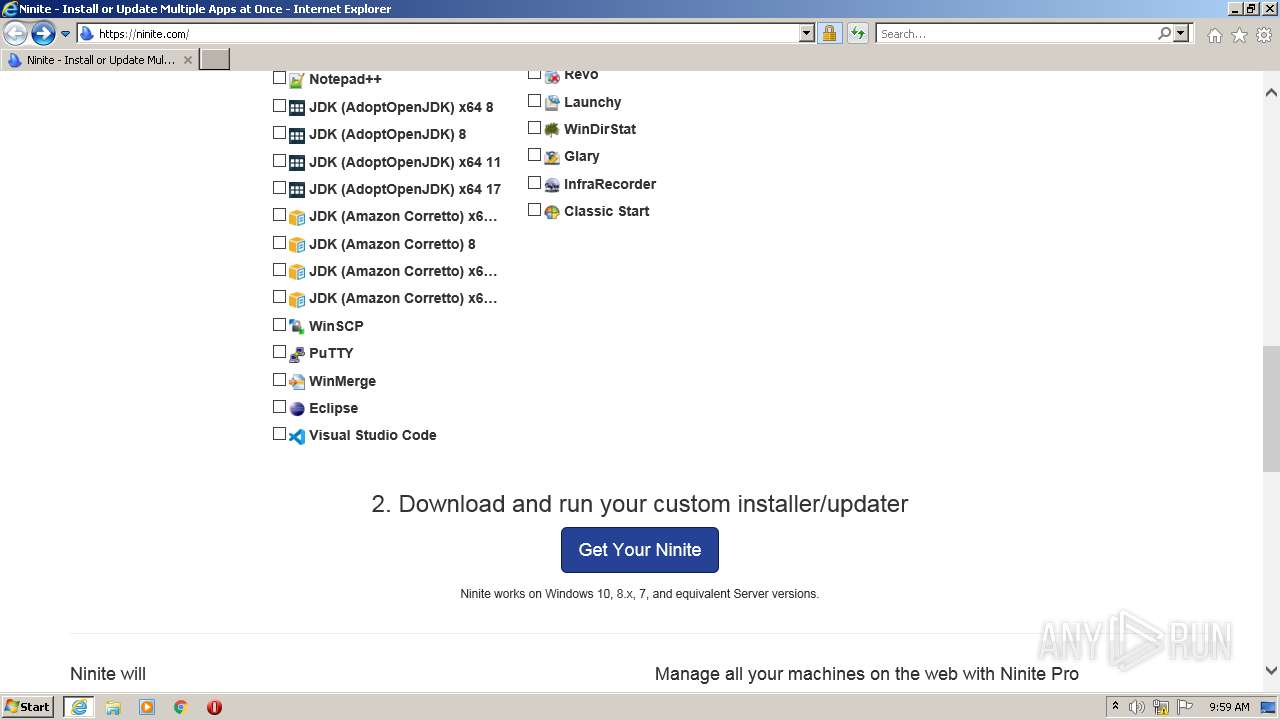The image size is (1280, 720).
Task: Open Favorites with the star icon
Action: tap(1239, 35)
